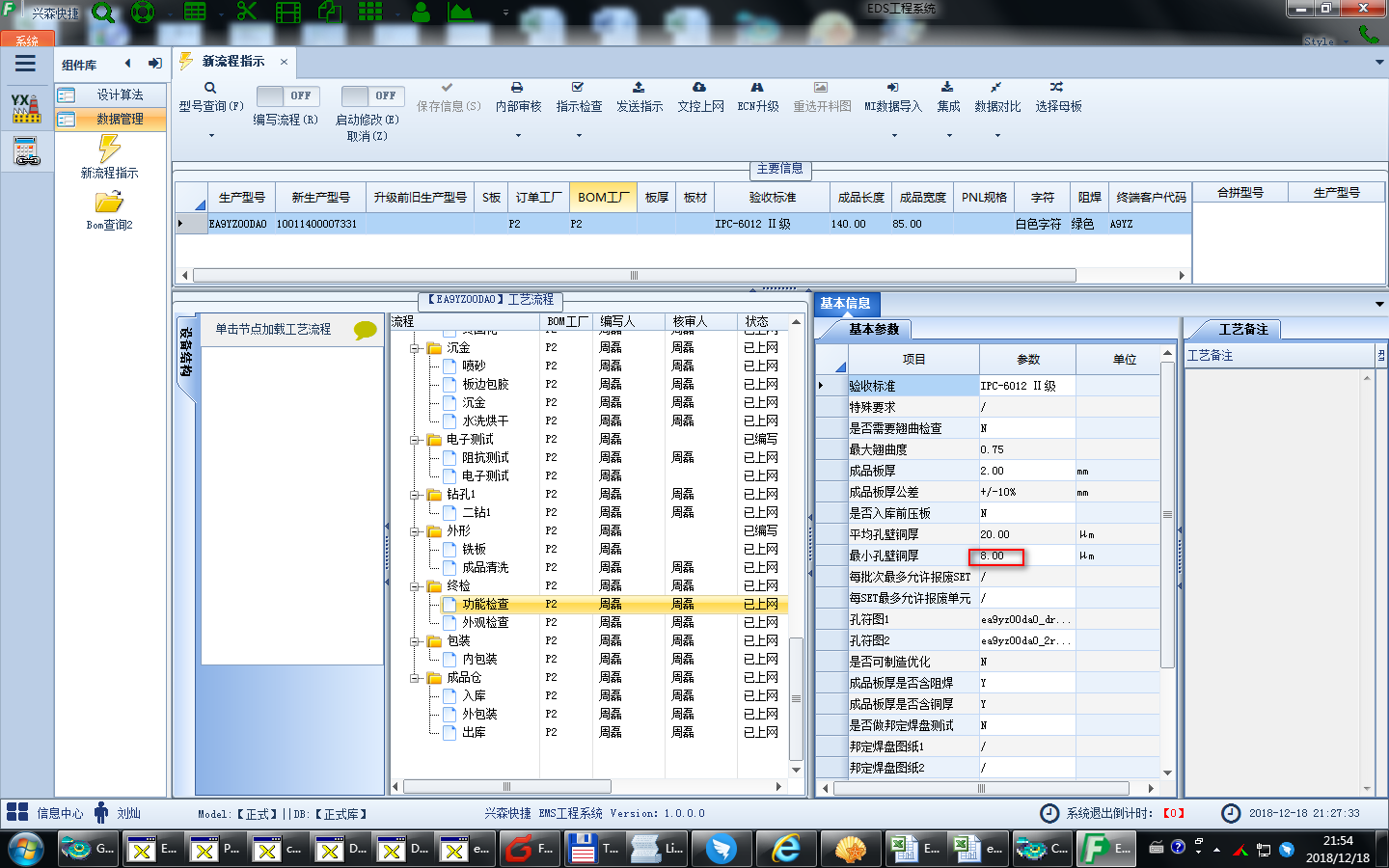This screenshot has height=868, width=1389.
Task: Open the 系统 ribbon tab
Action: tap(27, 41)
